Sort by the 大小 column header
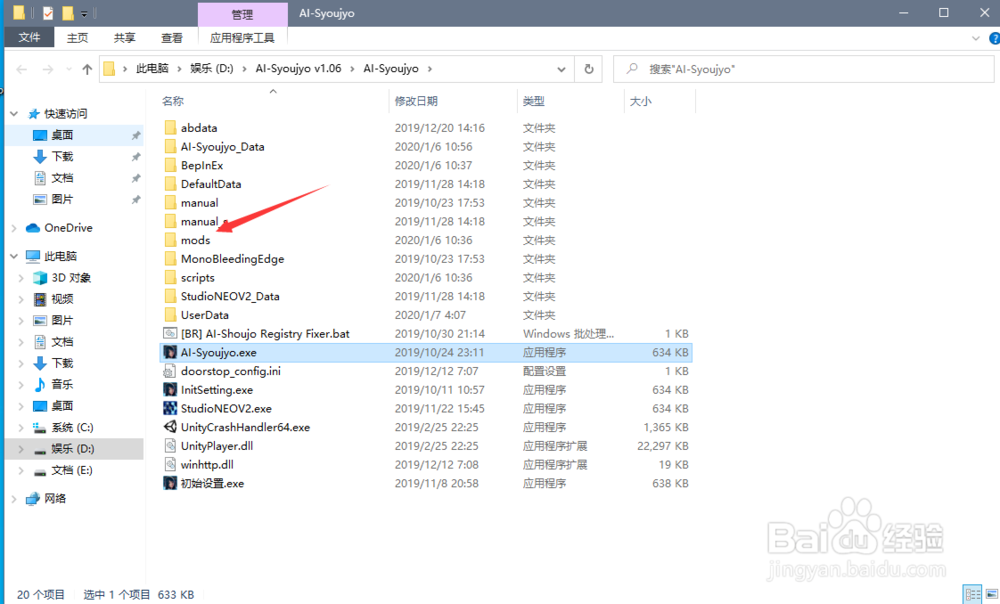The image size is (1000, 604). [640, 101]
